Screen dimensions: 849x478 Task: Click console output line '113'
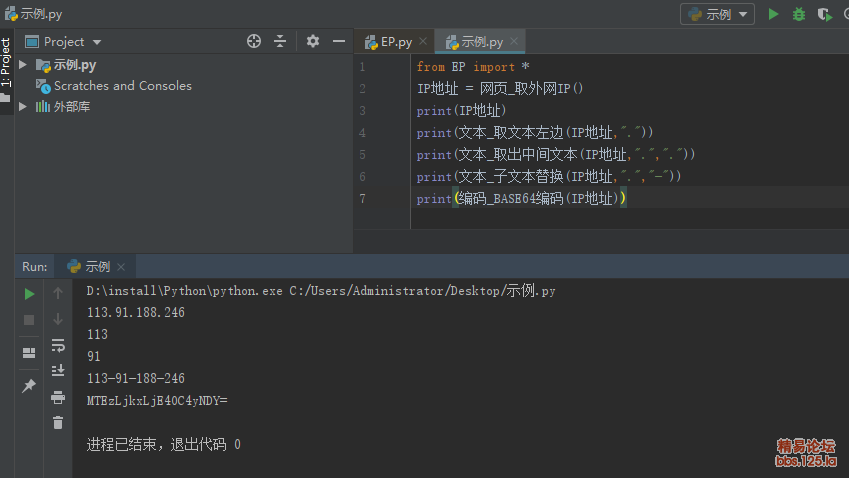coord(97,335)
